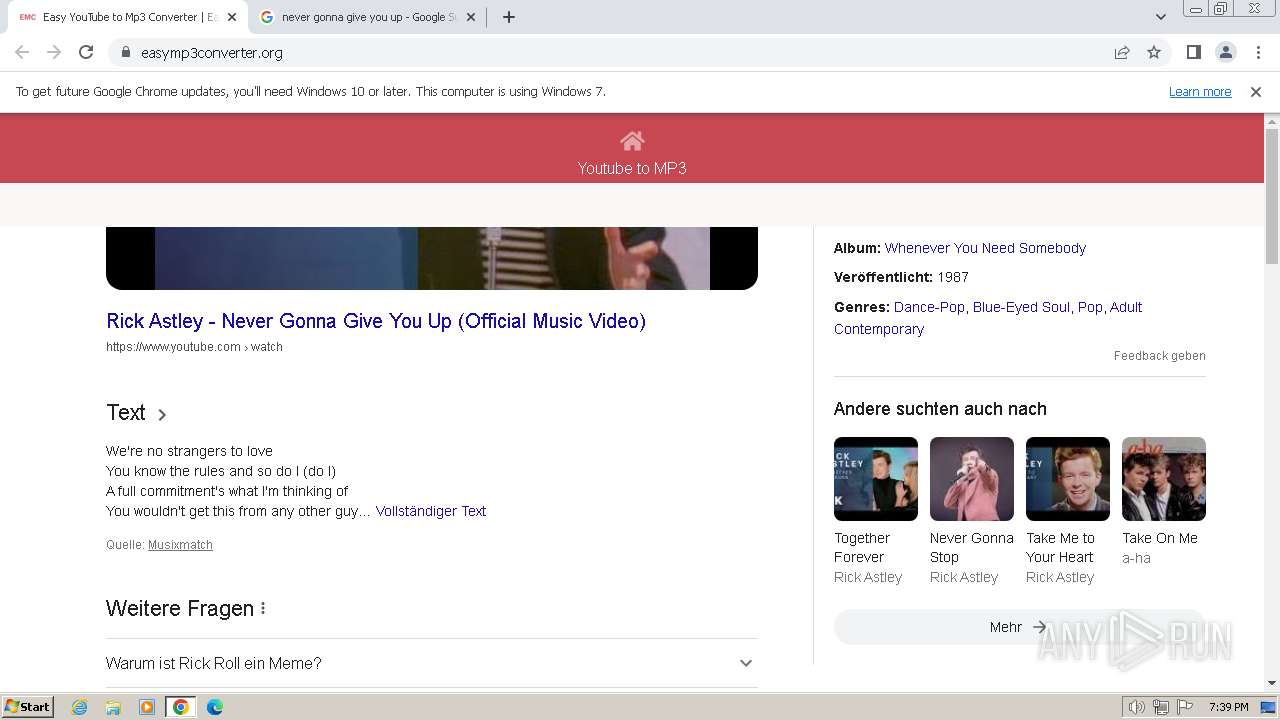Image resolution: width=1280 pixels, height=720 pixels.
Task: Click the browser back arrow
Action: pos(22,52)
